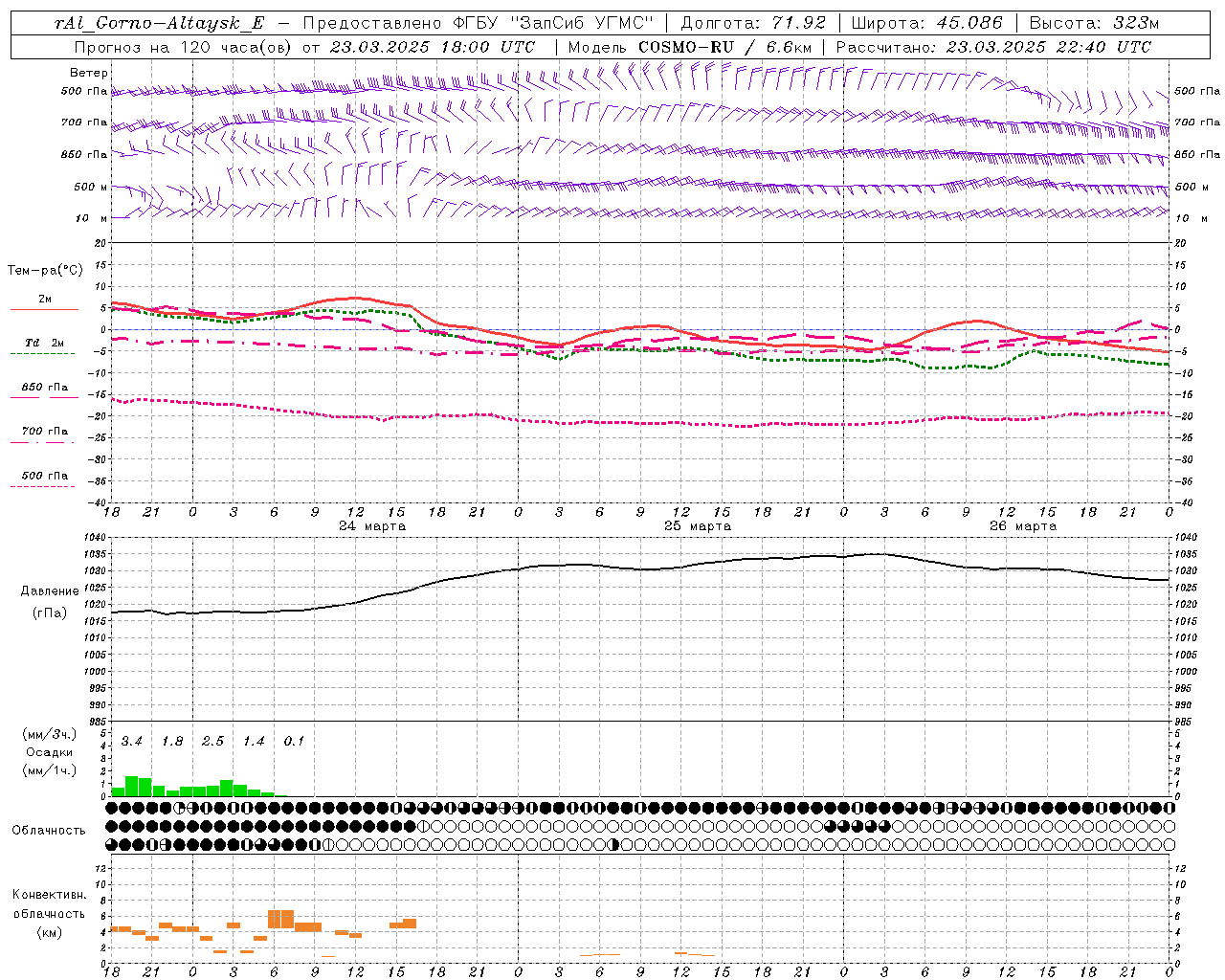The image size is (1225, 980).
Task: Click the 10 м wind level label on left
Action: (x=93, y=219)
